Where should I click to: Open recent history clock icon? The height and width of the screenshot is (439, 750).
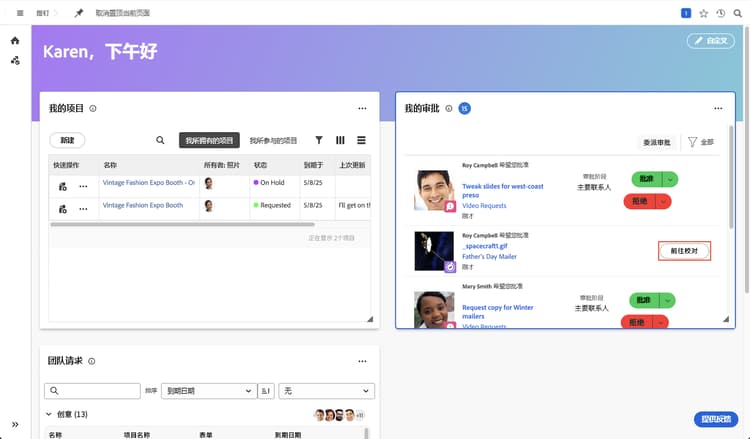[x=721, y=13]
